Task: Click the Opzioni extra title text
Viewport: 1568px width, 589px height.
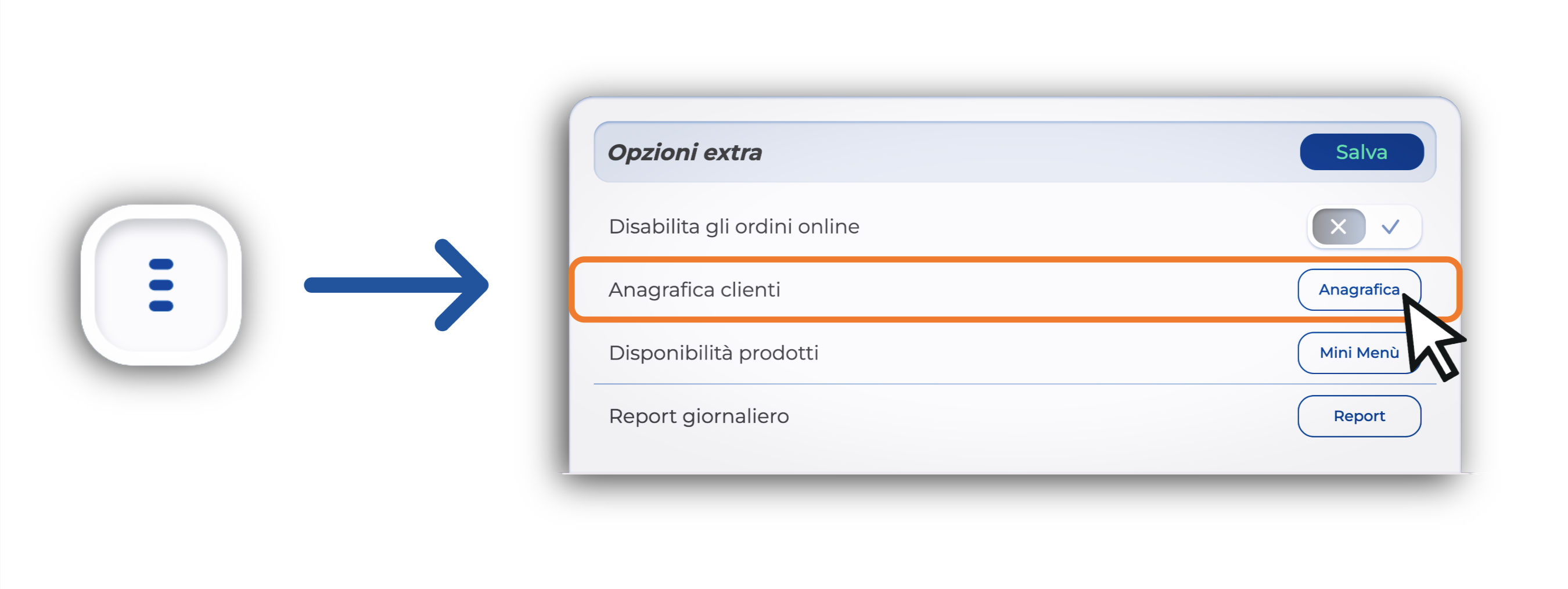Action: (x=684, y=152)
